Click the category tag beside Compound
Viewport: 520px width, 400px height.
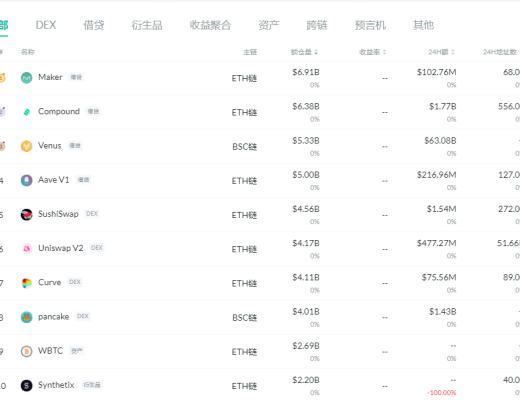93,111
